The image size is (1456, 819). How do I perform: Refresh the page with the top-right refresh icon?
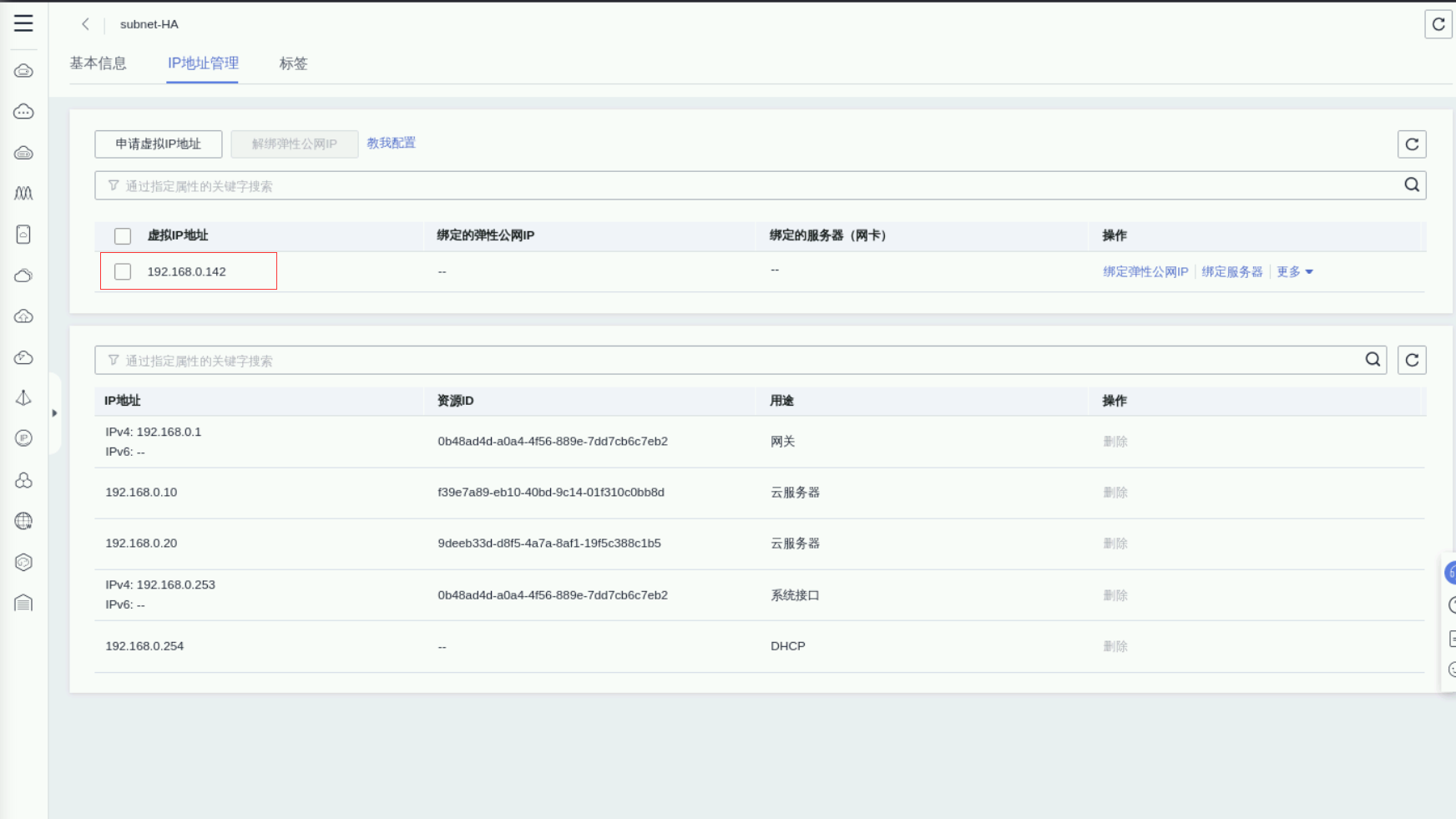pyautogui.click(x=1438, y=24)
